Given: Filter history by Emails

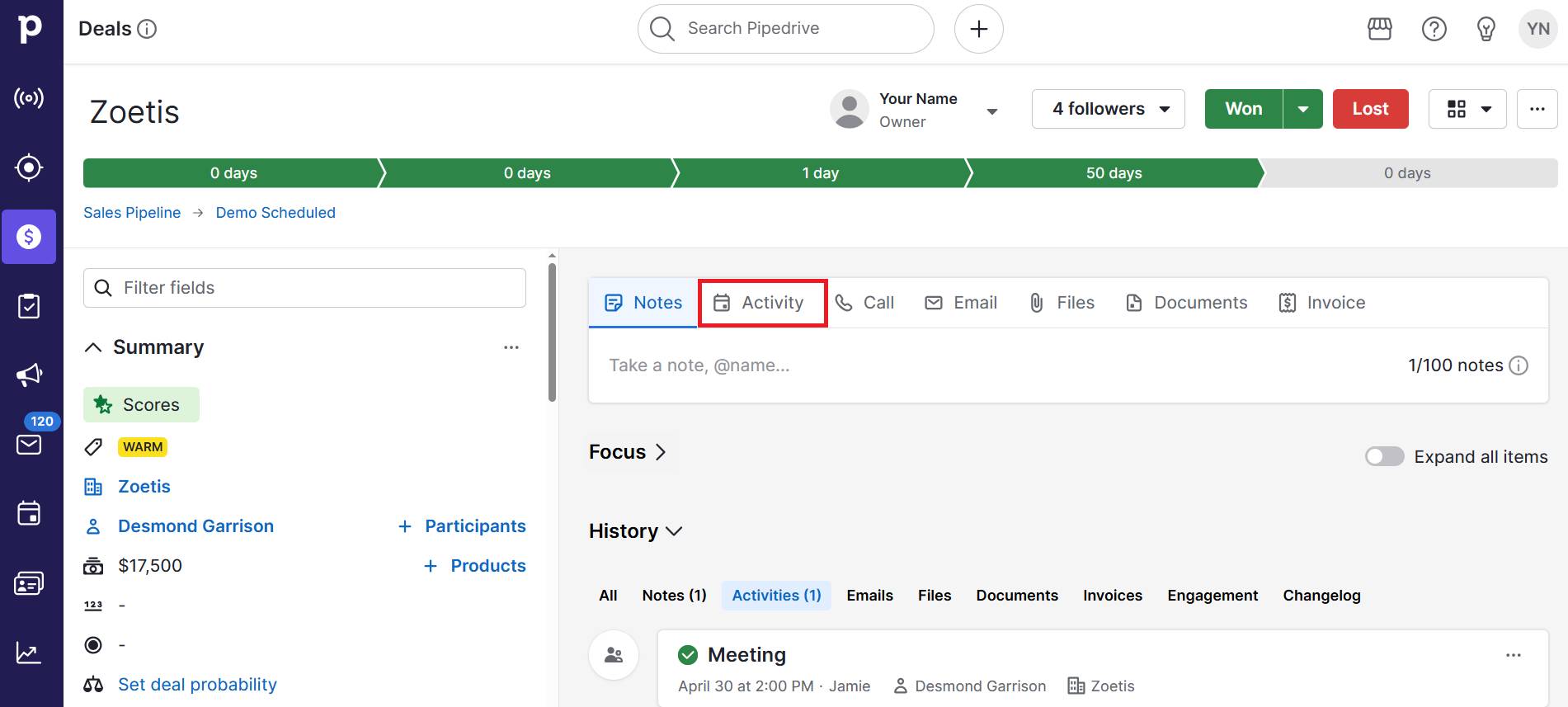Looking at the screenshot, I should coord(869,596).
